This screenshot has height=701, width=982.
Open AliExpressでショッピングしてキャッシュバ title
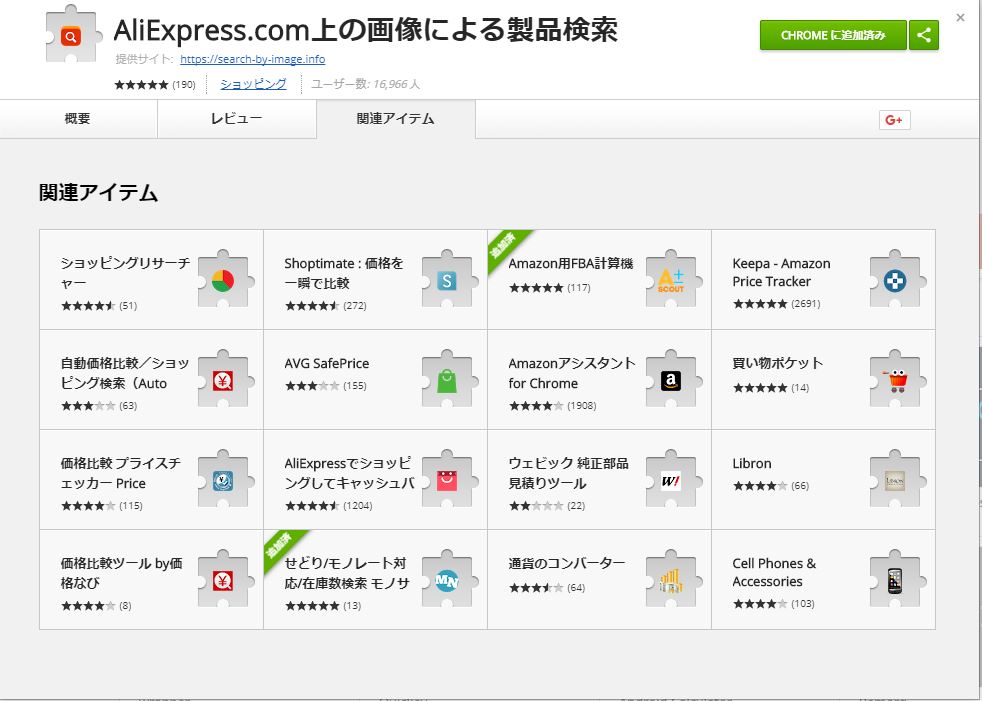point(349,474)
